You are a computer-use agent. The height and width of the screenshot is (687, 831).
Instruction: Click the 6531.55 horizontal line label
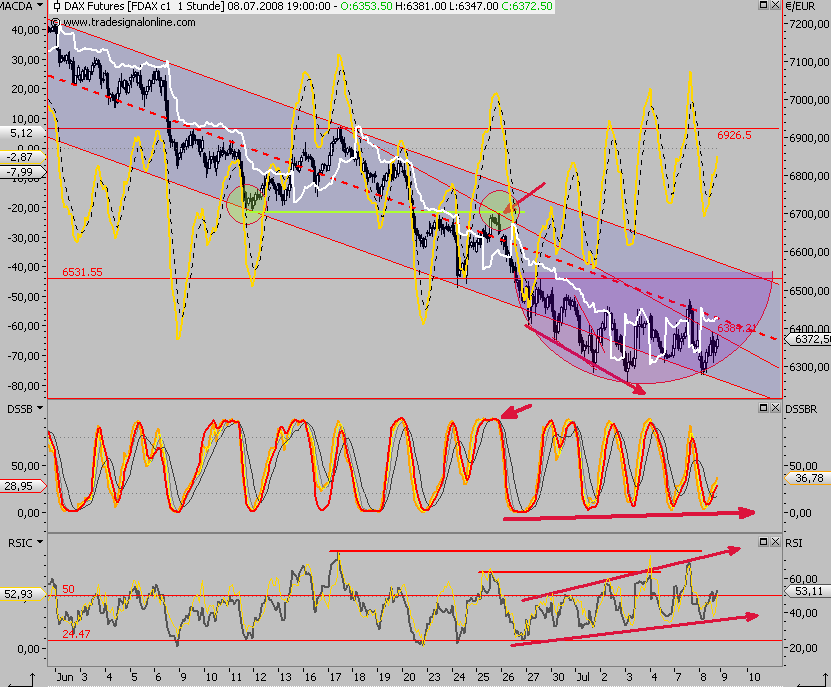(82, 272)
